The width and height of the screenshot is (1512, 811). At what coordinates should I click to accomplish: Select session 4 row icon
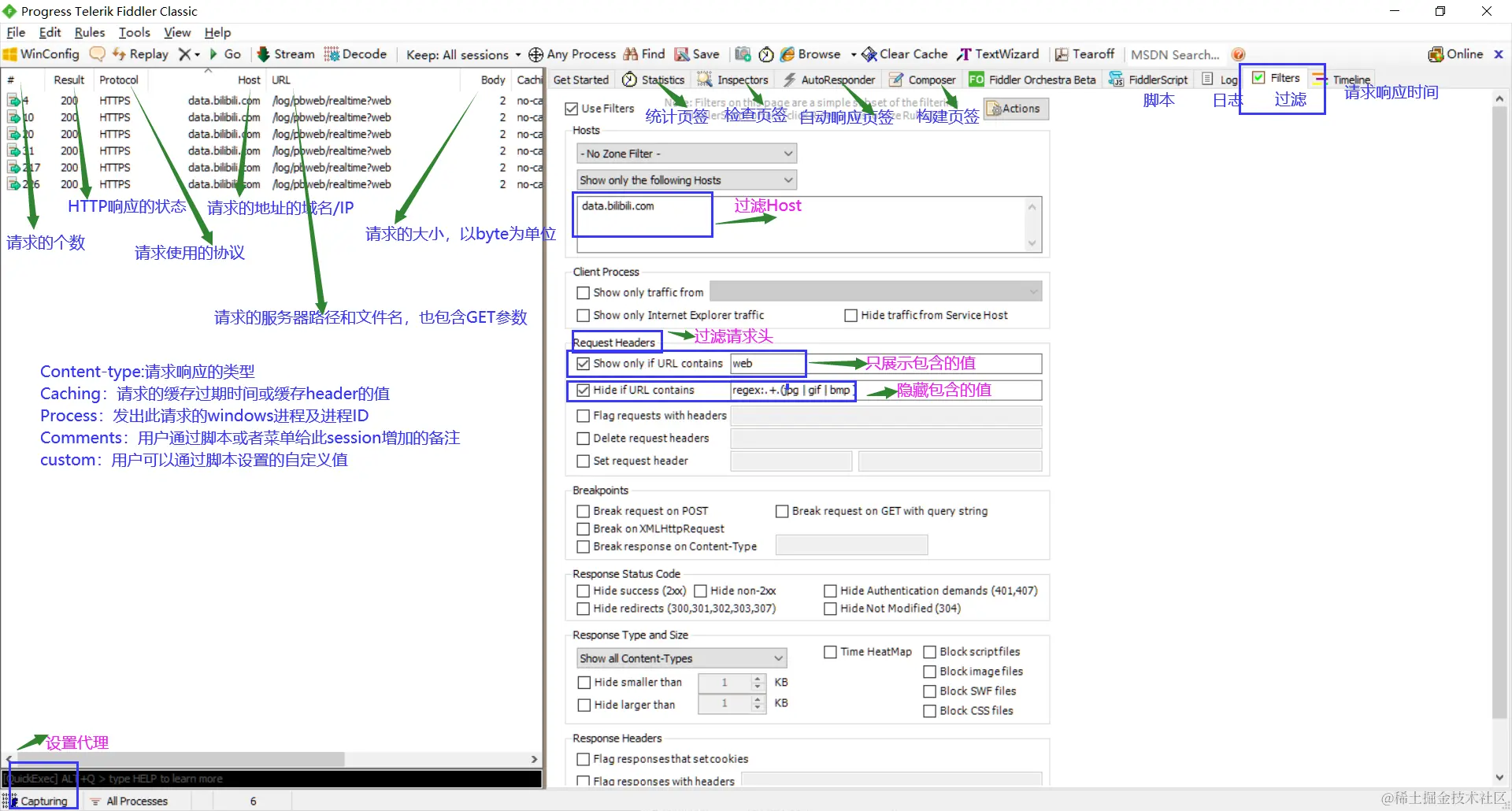click(x=13, y=101)
